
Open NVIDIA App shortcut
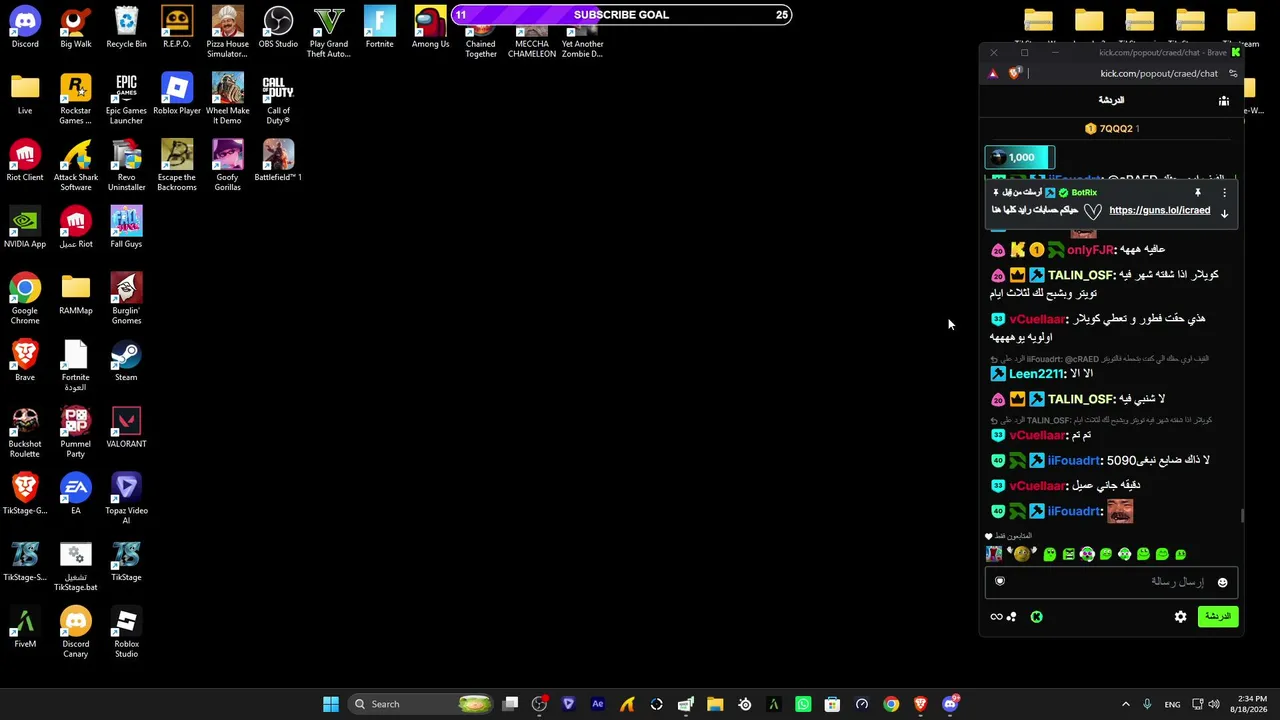[x=25, y=227]
